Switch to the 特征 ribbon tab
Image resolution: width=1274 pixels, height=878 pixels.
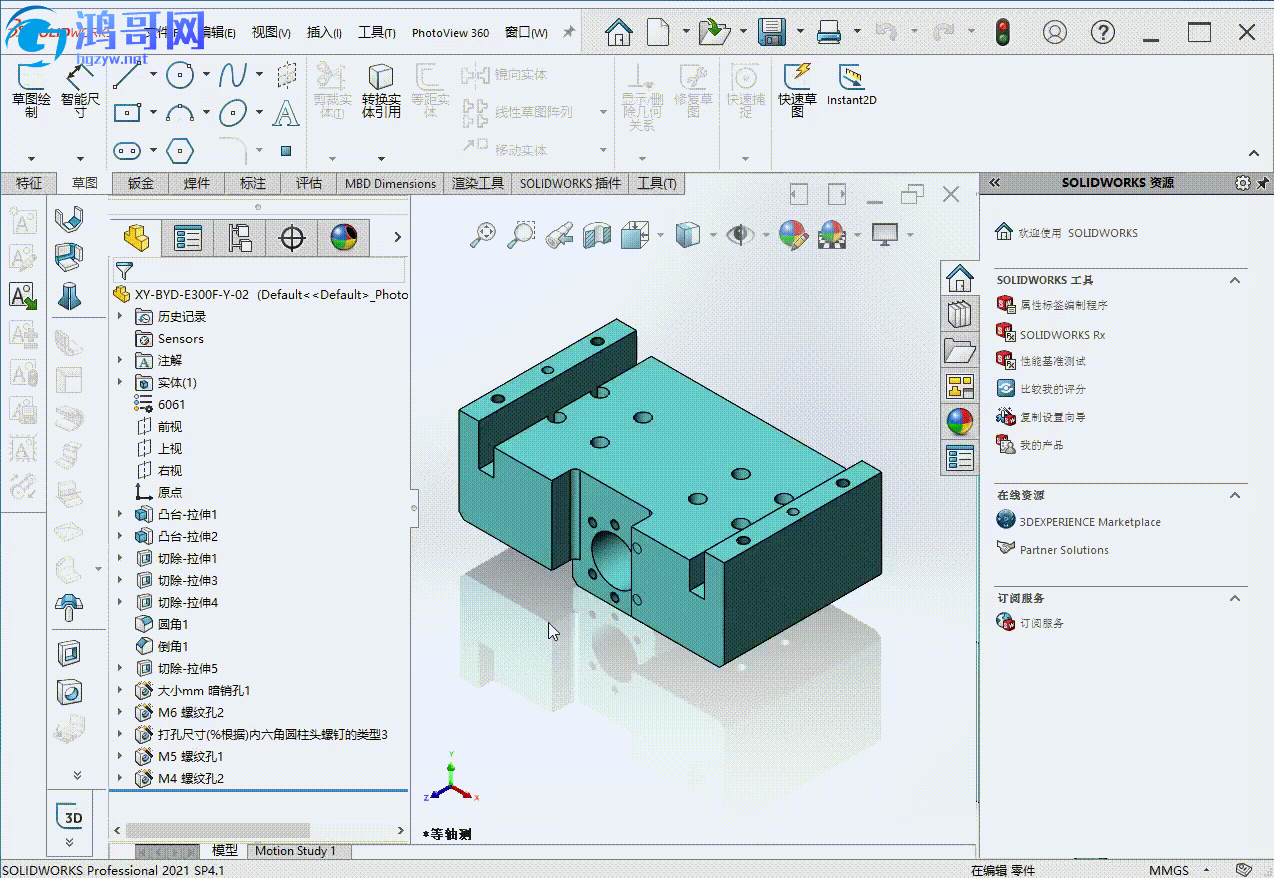pos(29,183)
